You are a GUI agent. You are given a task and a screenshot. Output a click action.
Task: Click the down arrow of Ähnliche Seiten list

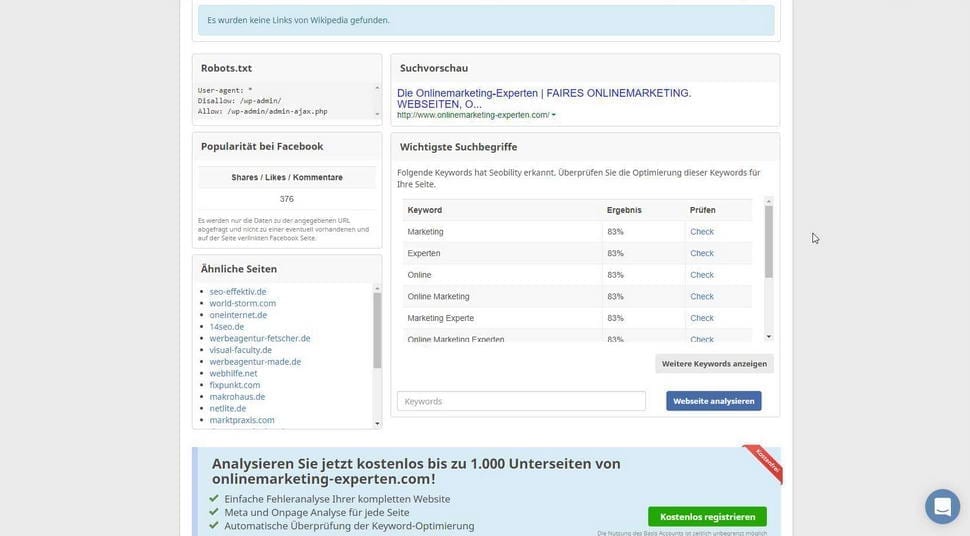[x=377, y=423]
